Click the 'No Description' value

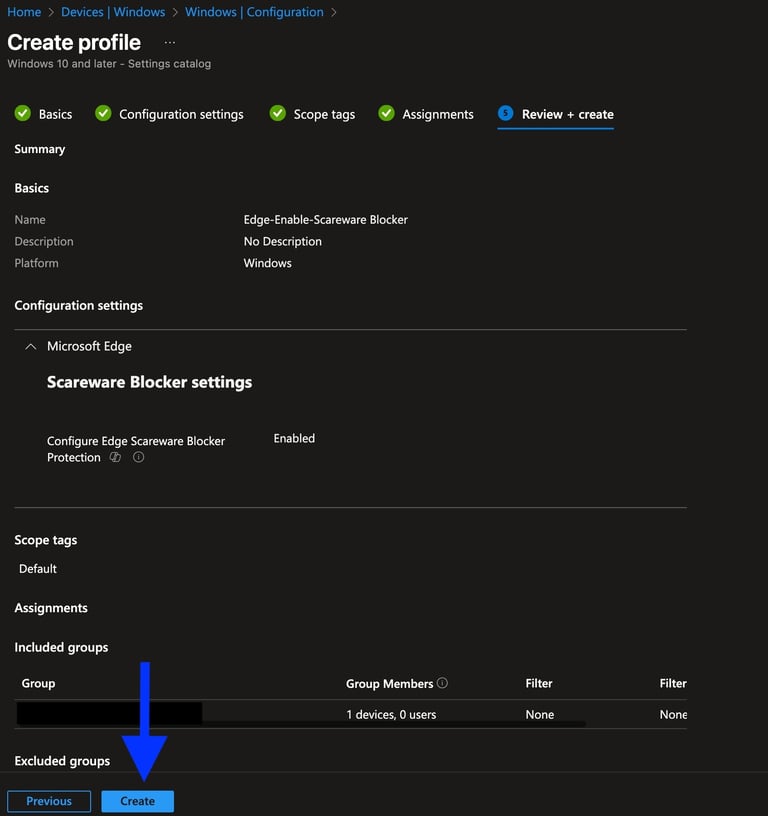(283, 241)
